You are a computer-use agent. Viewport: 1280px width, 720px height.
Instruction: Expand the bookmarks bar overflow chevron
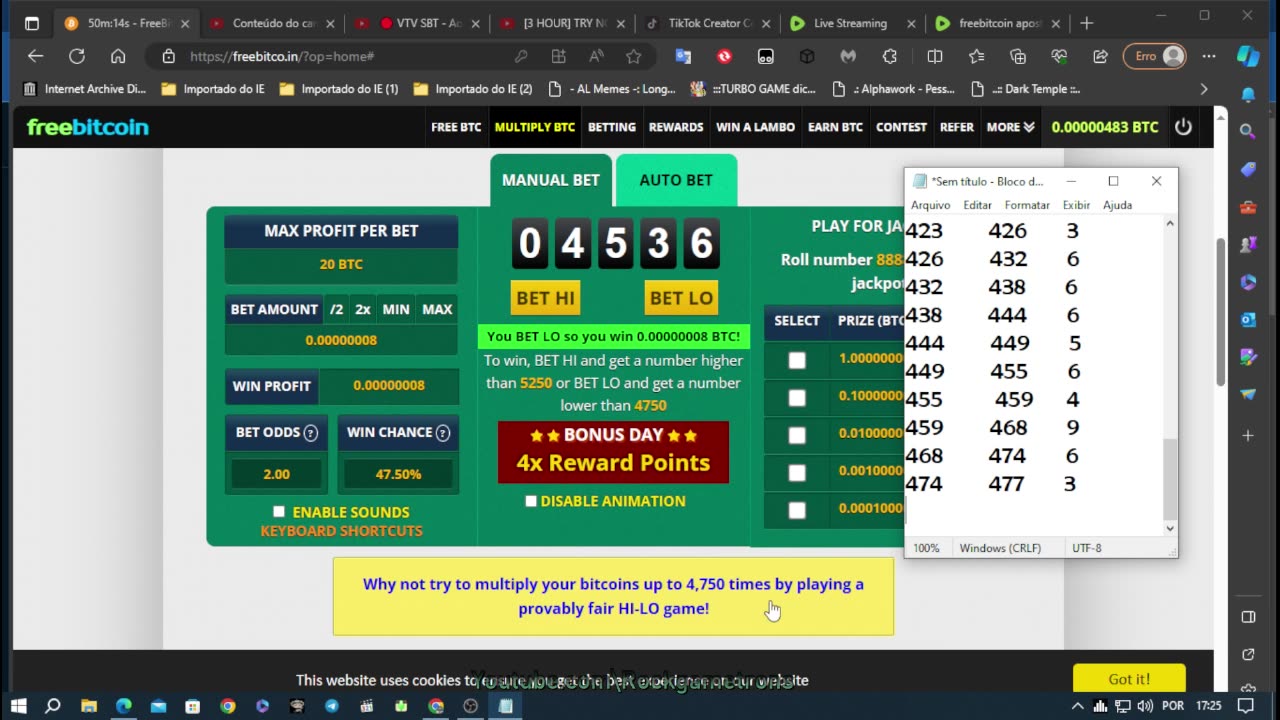point(1204,89)
